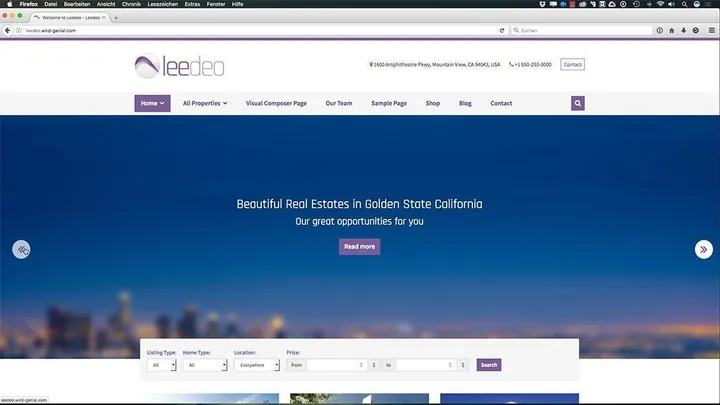This screenshot has width=720, height=405.
Task: Open the Fenster menu
Action: [216, 4]
